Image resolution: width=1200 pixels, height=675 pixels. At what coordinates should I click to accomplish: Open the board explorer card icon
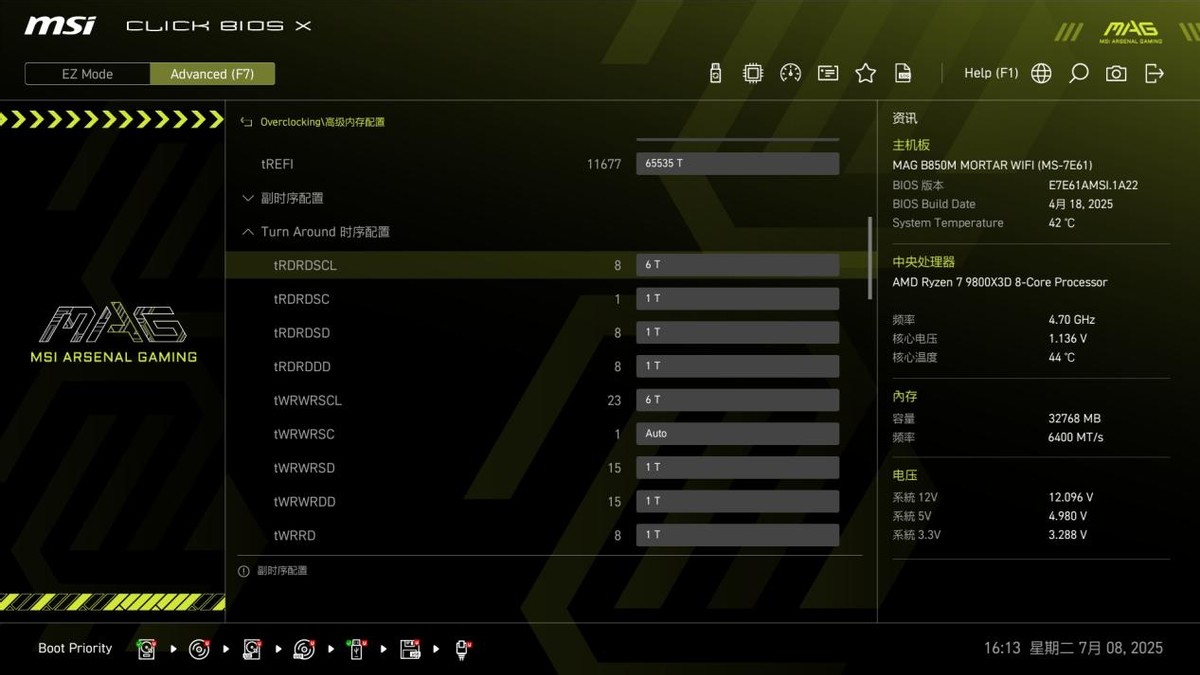coord(828,73)
